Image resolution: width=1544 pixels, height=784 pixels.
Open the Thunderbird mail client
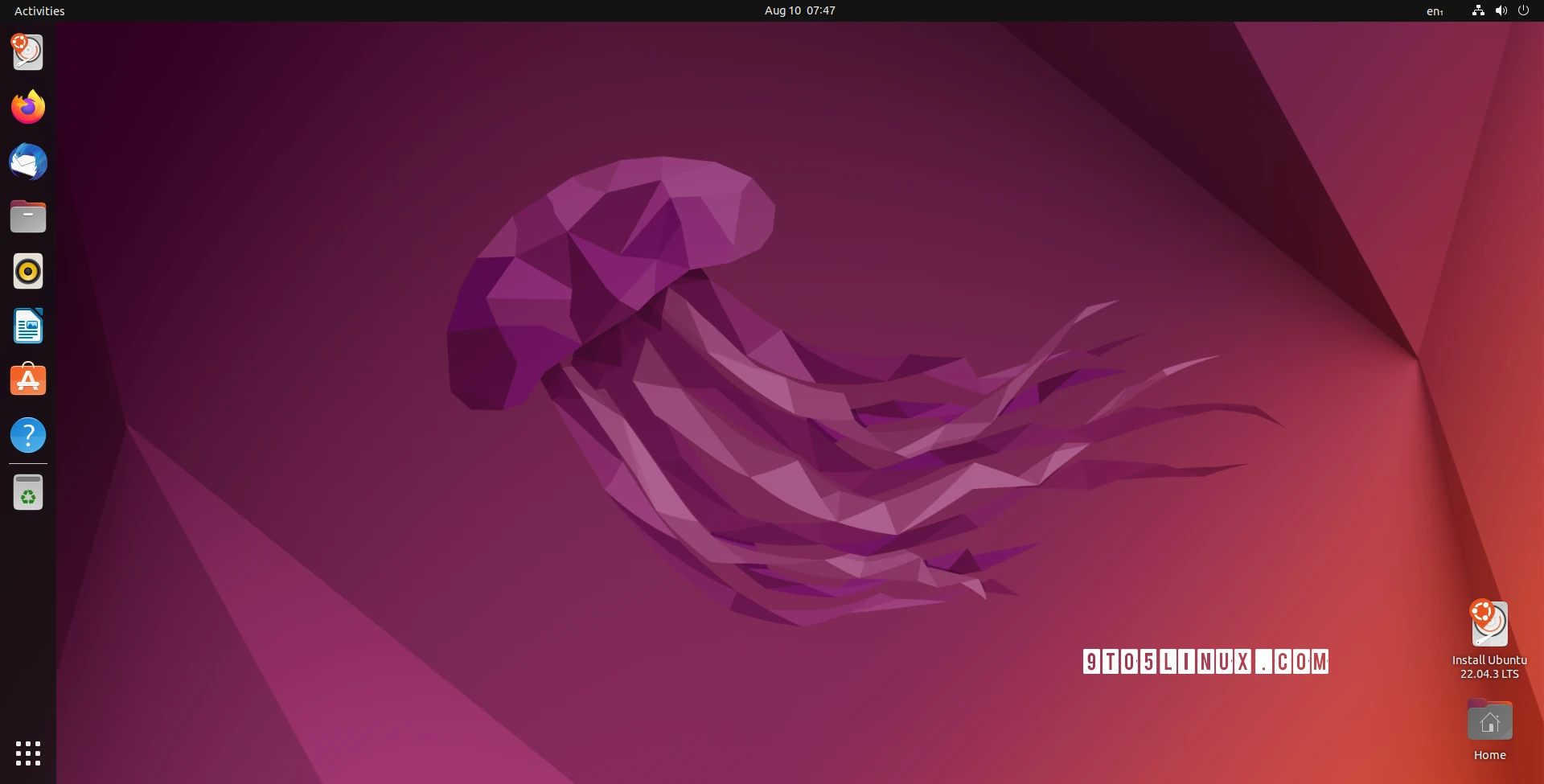click(x=28, y=162)
